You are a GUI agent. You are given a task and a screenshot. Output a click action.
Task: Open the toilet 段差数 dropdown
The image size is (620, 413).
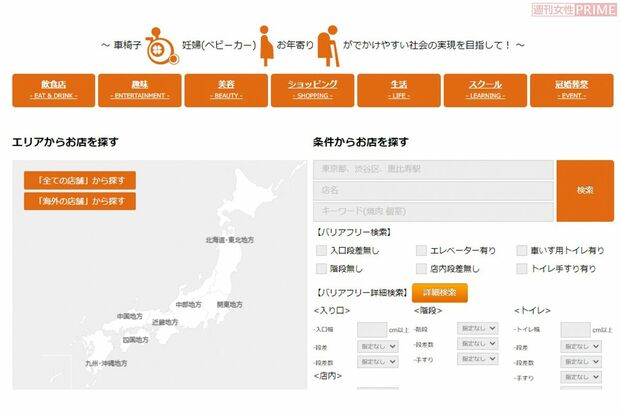(x=581, y=362)
